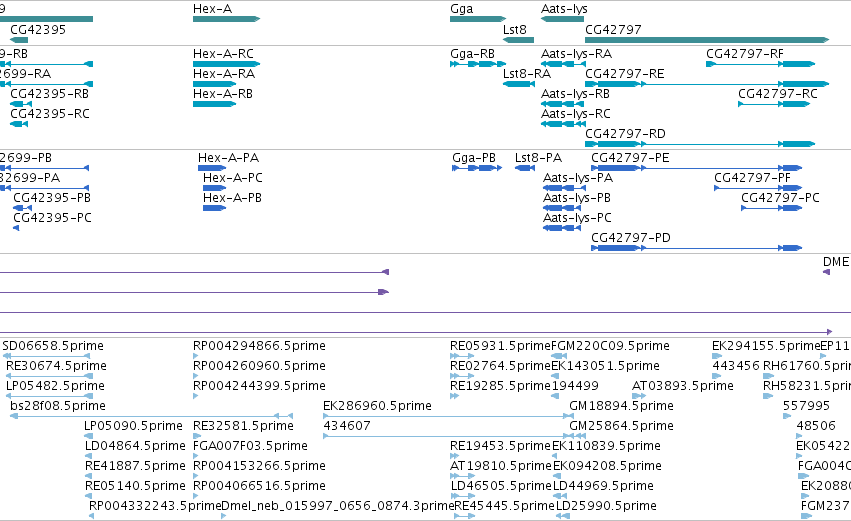Click EST RP004260960.5prime
851x521 pixels.
(196, 376)
